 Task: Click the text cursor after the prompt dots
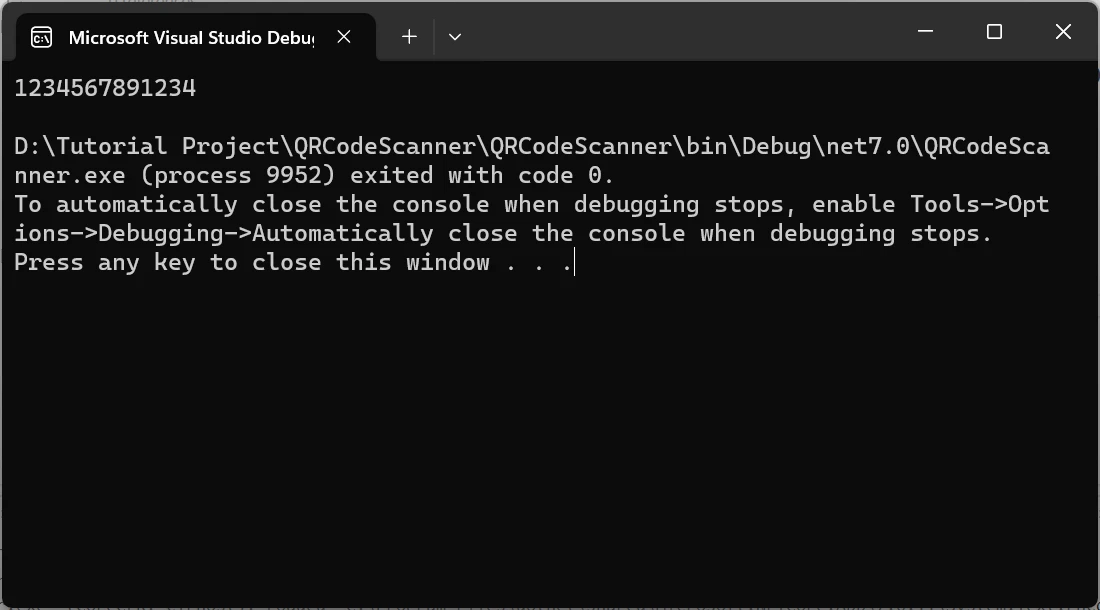click(575, 263)
